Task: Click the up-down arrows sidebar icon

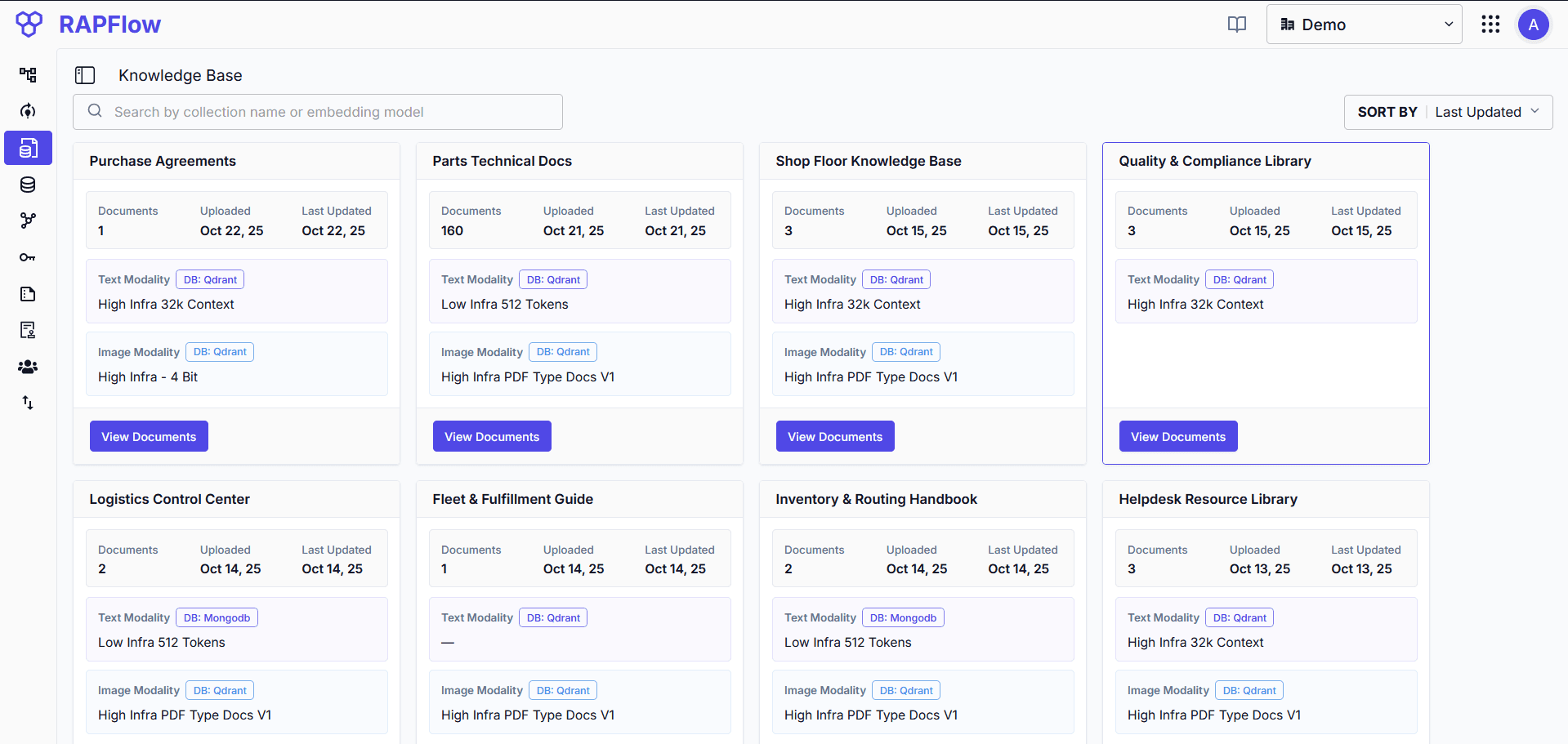Action: 28,403
